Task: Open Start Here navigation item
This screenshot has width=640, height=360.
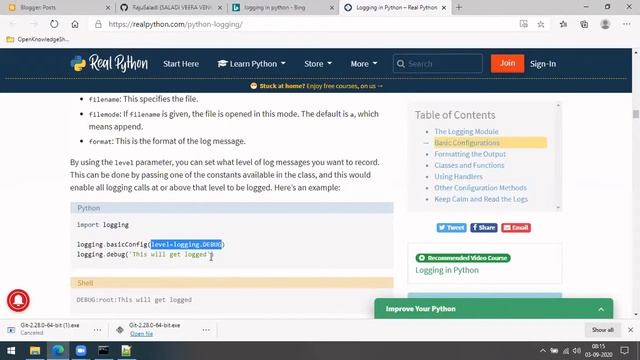Action: coord(181,64)
